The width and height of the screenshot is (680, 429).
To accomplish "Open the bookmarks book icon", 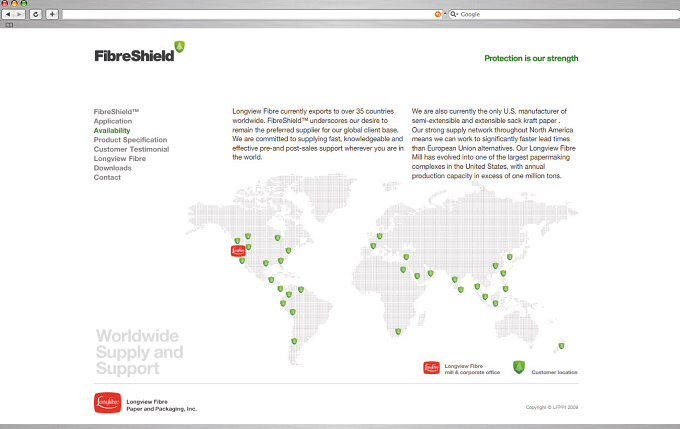I will [9, 25].
